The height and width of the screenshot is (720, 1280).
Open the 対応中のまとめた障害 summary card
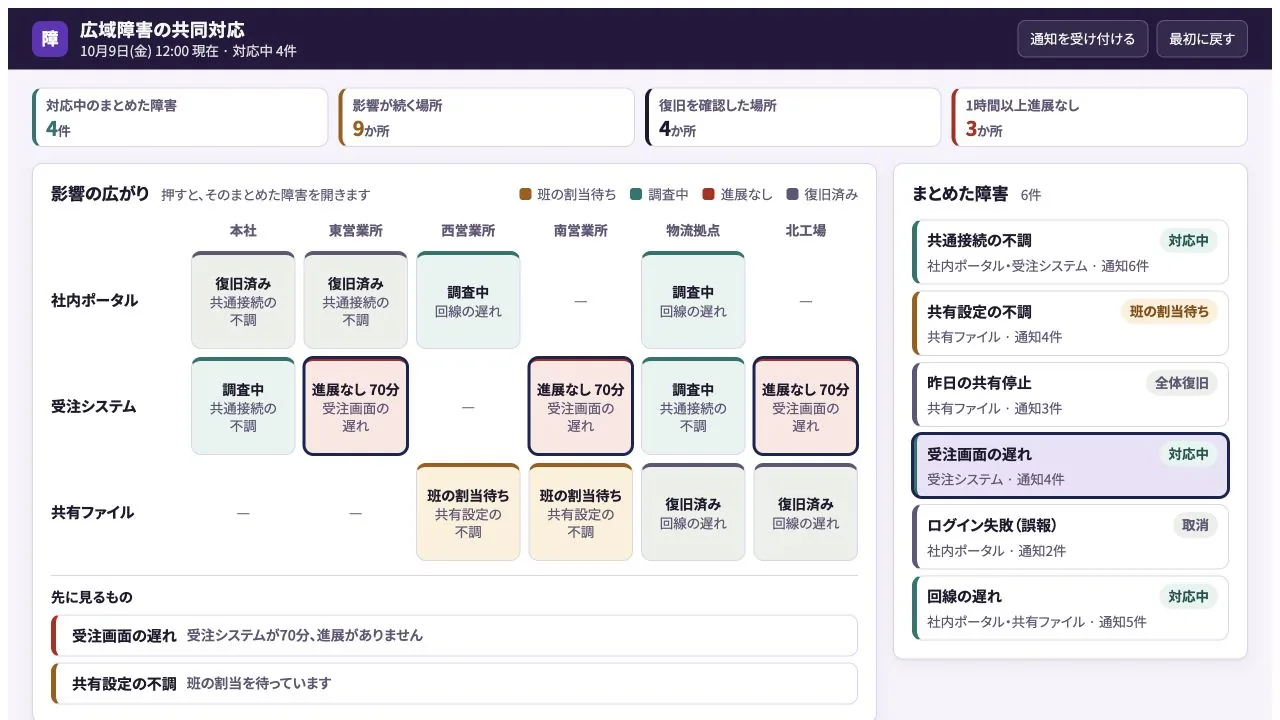pyautogui.click(x=180, y=117)
